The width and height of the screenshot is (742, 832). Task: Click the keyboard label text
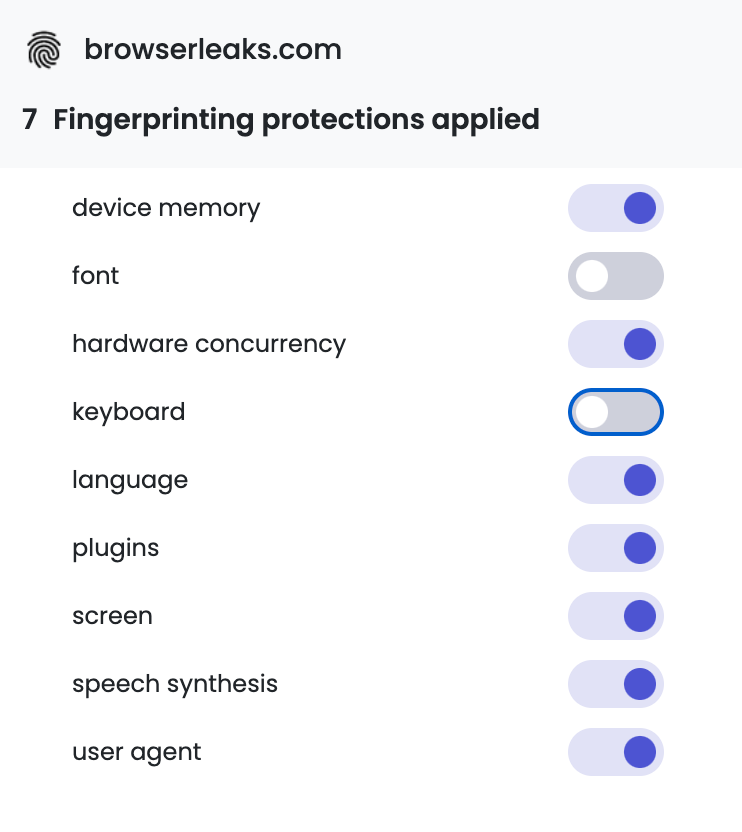(128, 412)
